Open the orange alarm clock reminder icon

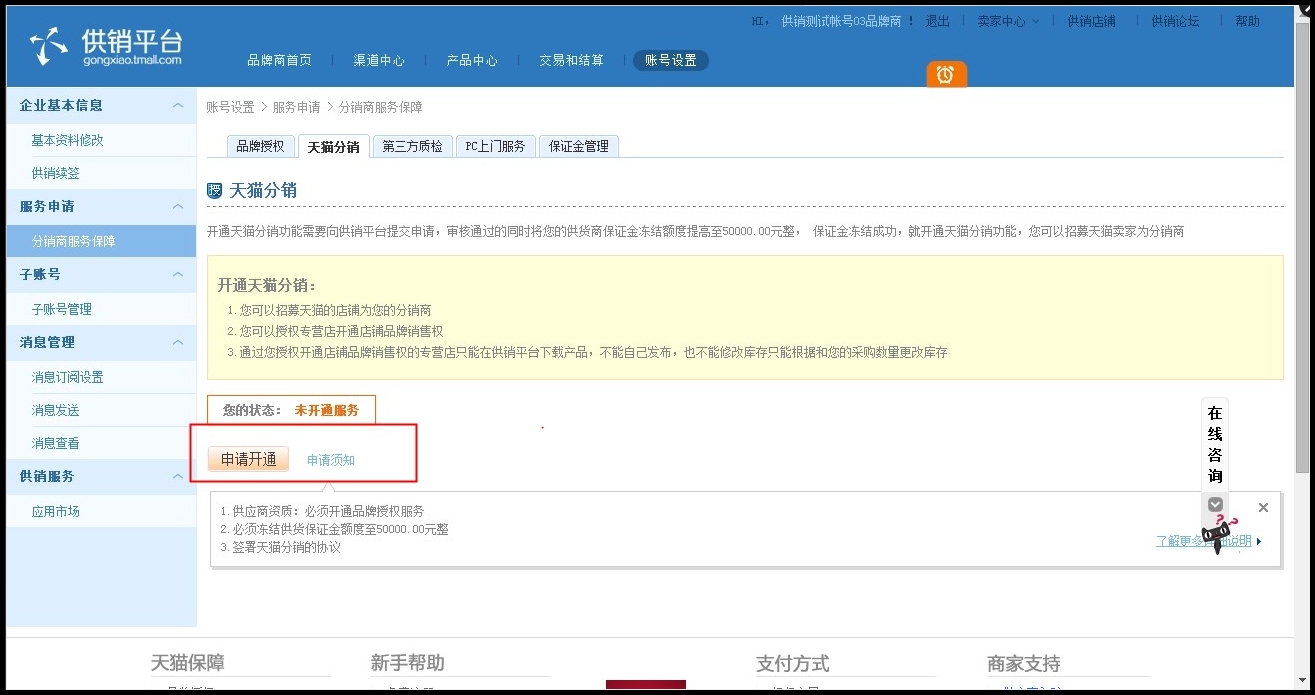point(946,74)
